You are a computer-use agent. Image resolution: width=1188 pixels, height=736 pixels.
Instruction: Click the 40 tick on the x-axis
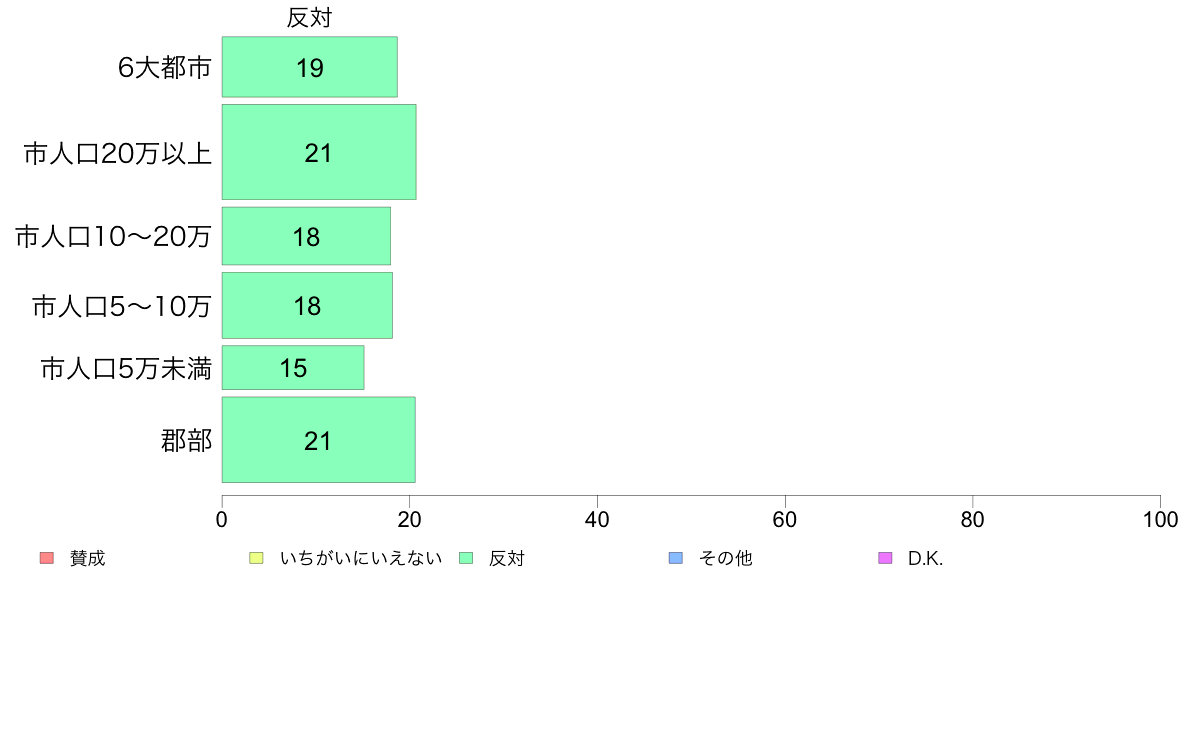(597, 519)
